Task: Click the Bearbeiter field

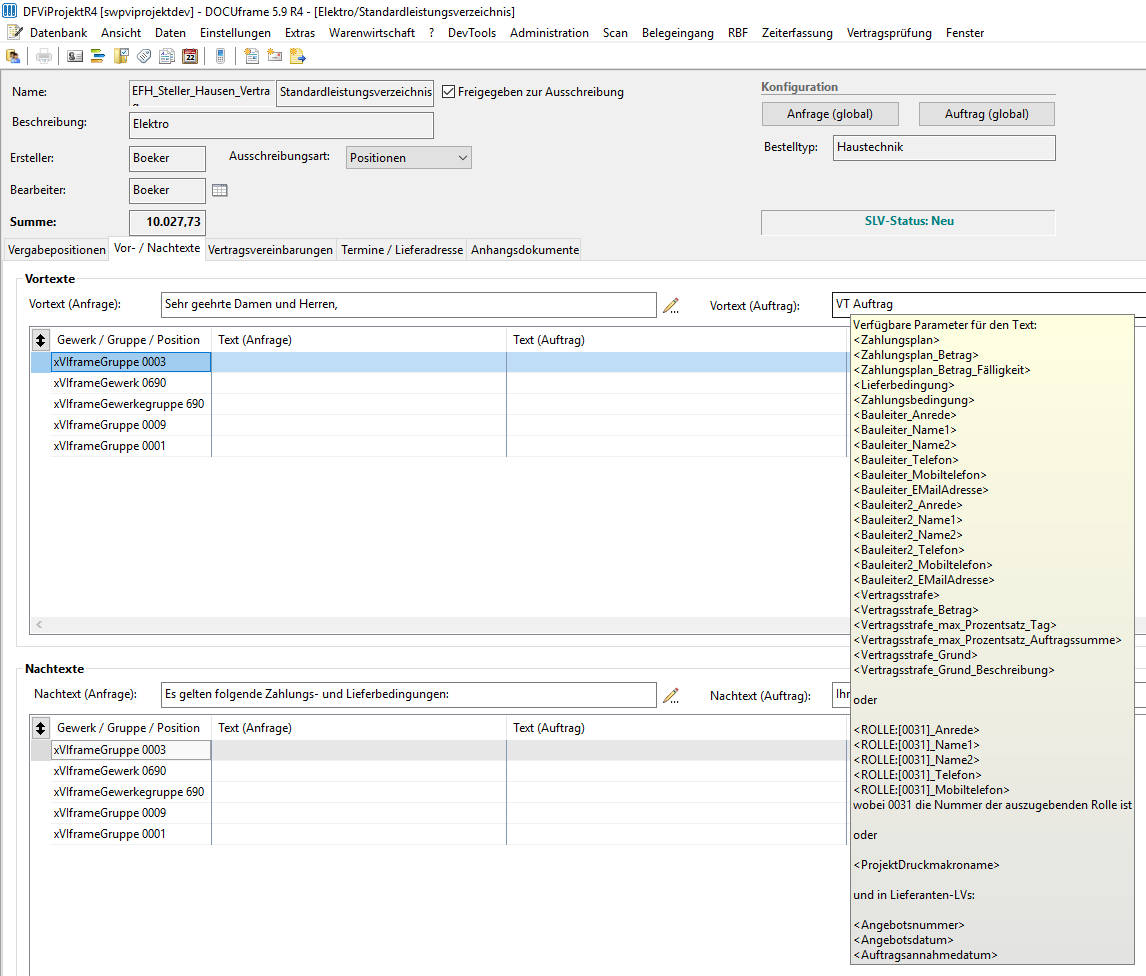Action: pos(167,191)
